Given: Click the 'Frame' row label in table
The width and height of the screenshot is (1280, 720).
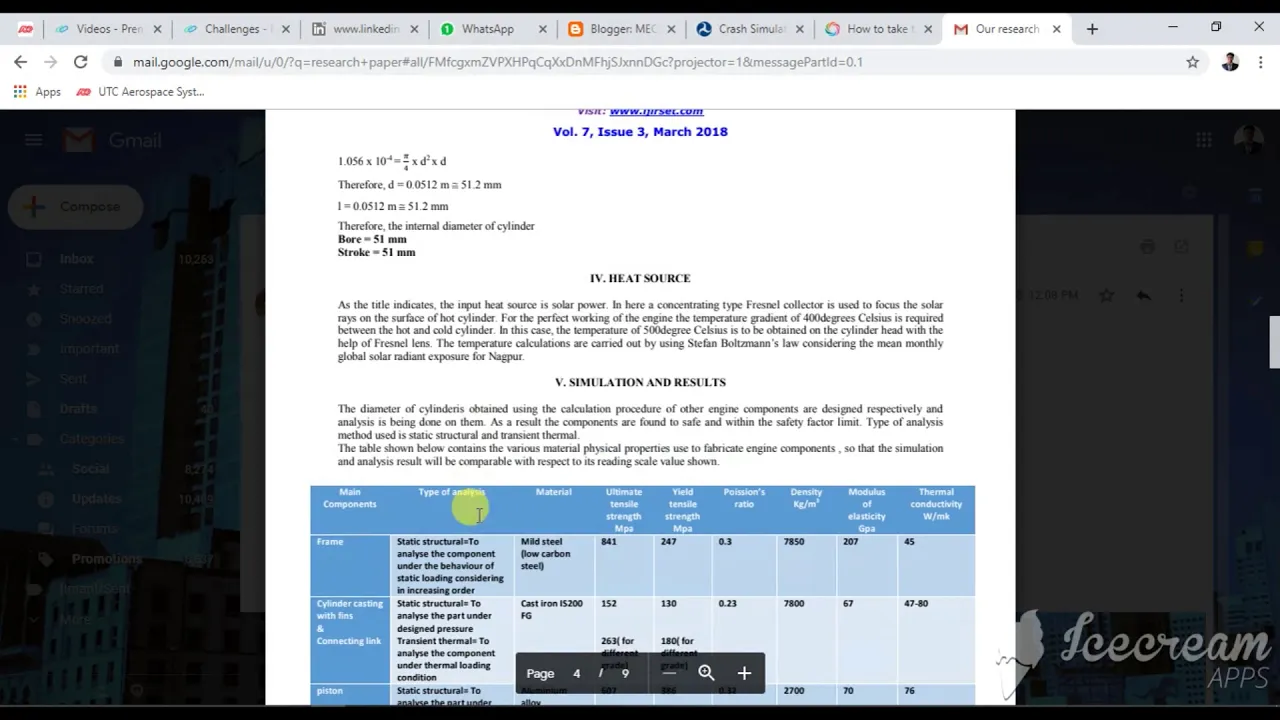Looking at the screenshot, I should tap(329, 542).
